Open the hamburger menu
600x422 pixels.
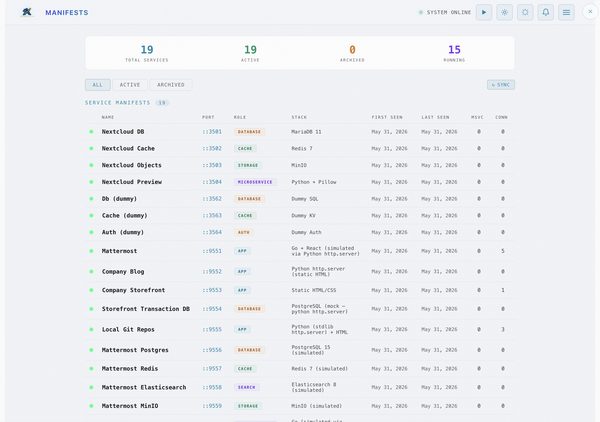[x=566, y=12]
